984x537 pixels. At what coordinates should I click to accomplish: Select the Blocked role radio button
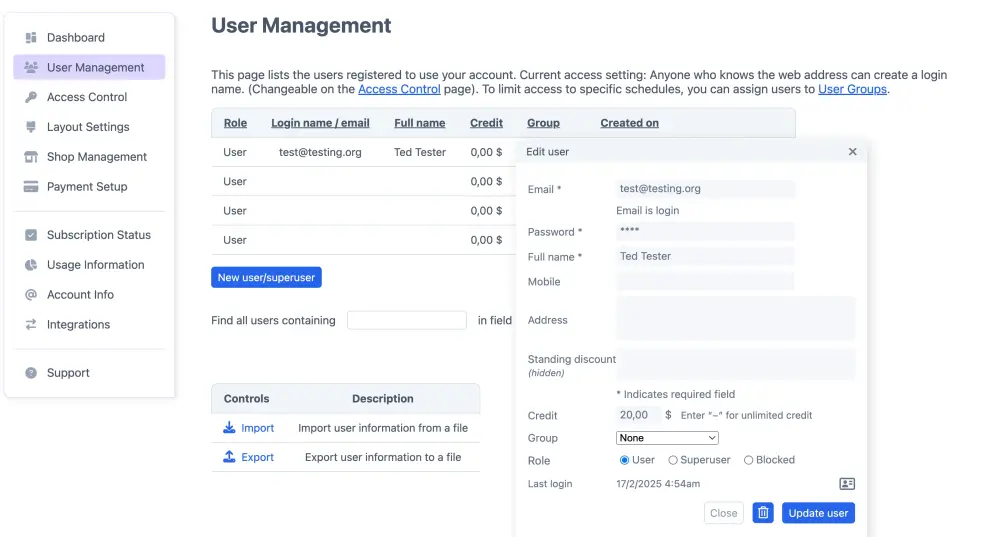(x=748, y=460)
